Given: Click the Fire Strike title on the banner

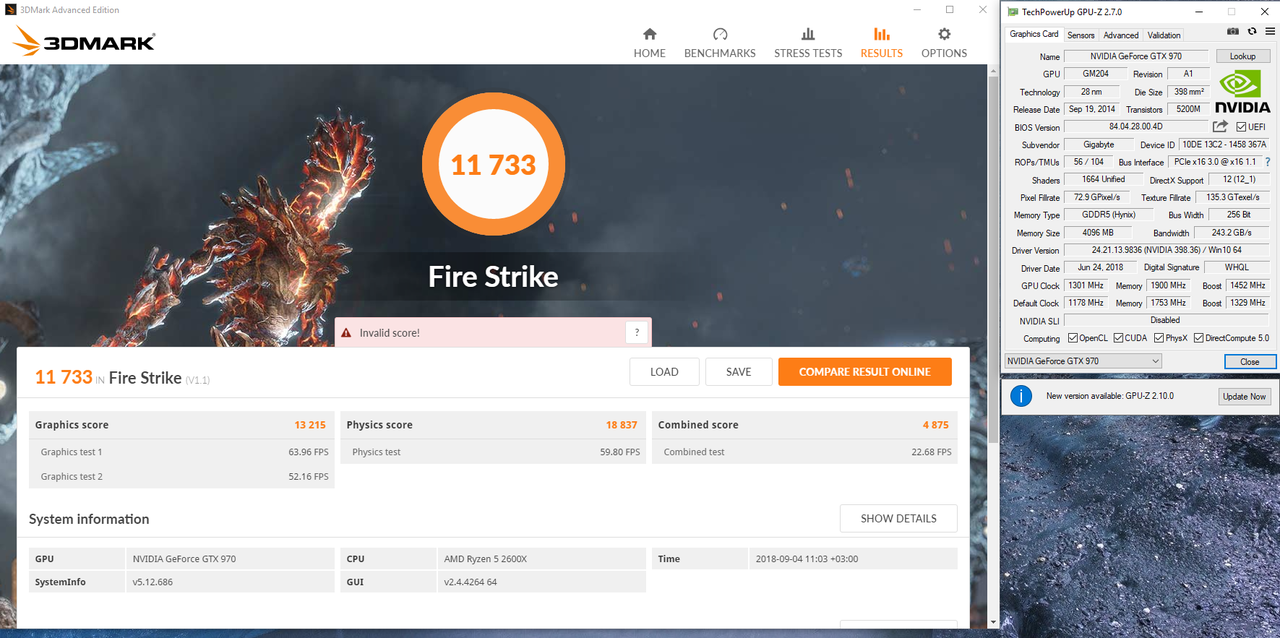Looking at the screenshot, I should (493, 276).
